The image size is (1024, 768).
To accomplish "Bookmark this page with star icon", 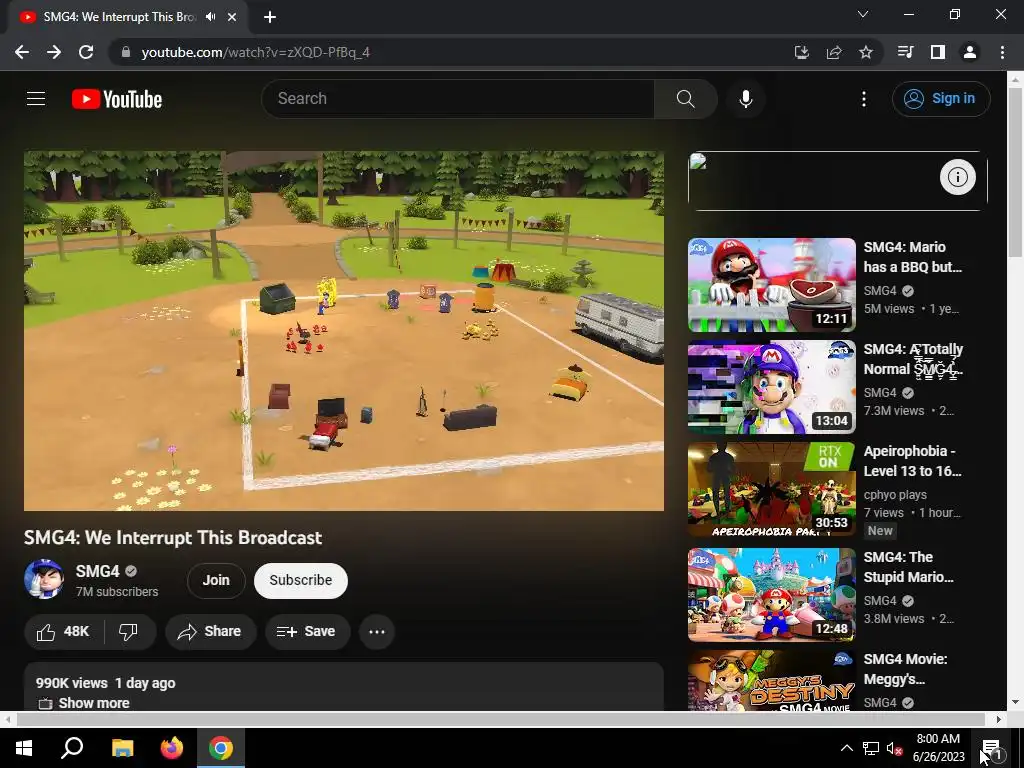I will coord(865,52).
